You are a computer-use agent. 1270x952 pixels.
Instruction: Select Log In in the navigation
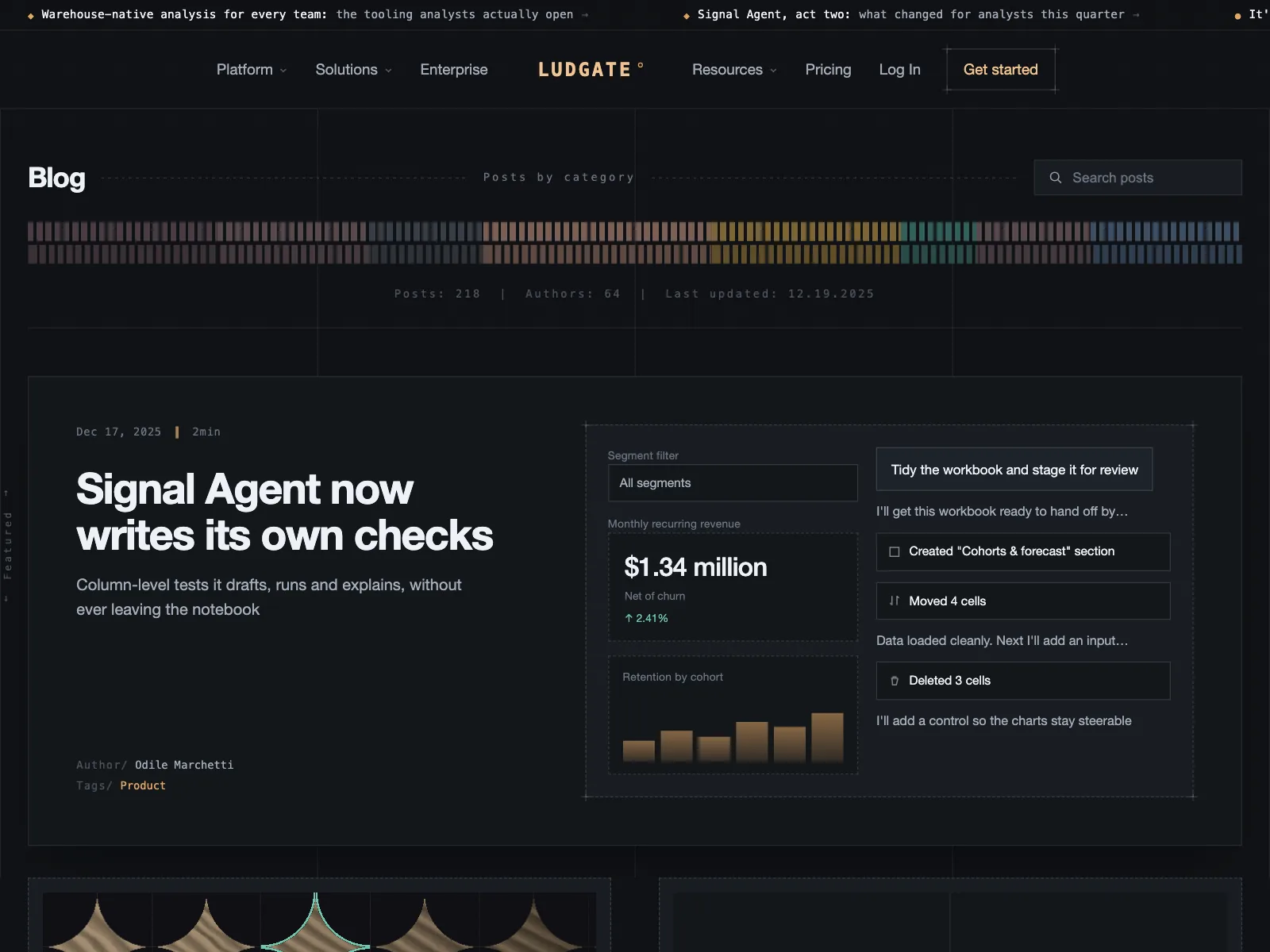point(899,70)
